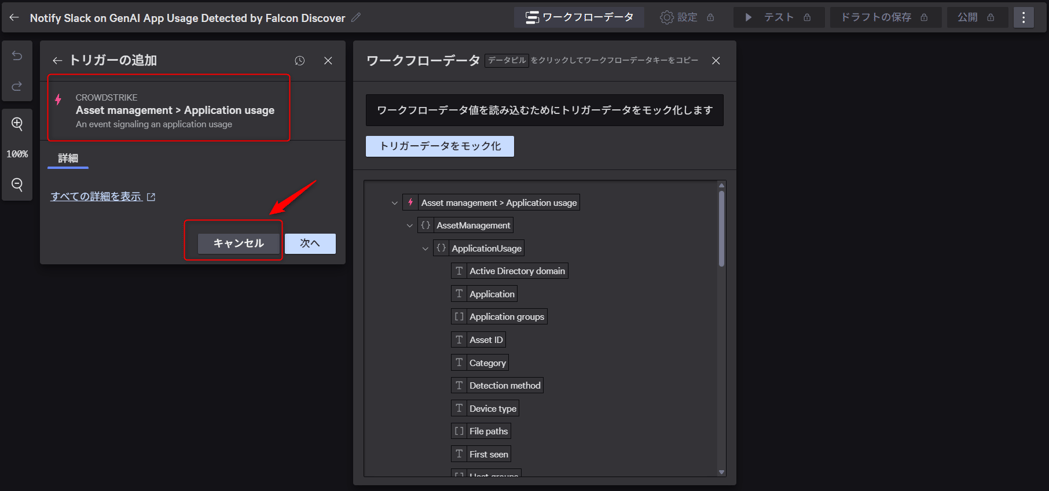Edit workflow name with the pencil icon

pos(356,17)
